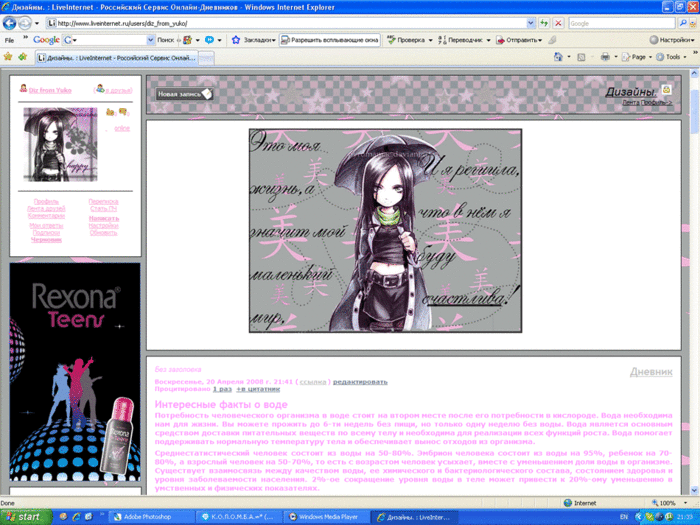Open the Закладки bookmarks menu

click(260, 40)
